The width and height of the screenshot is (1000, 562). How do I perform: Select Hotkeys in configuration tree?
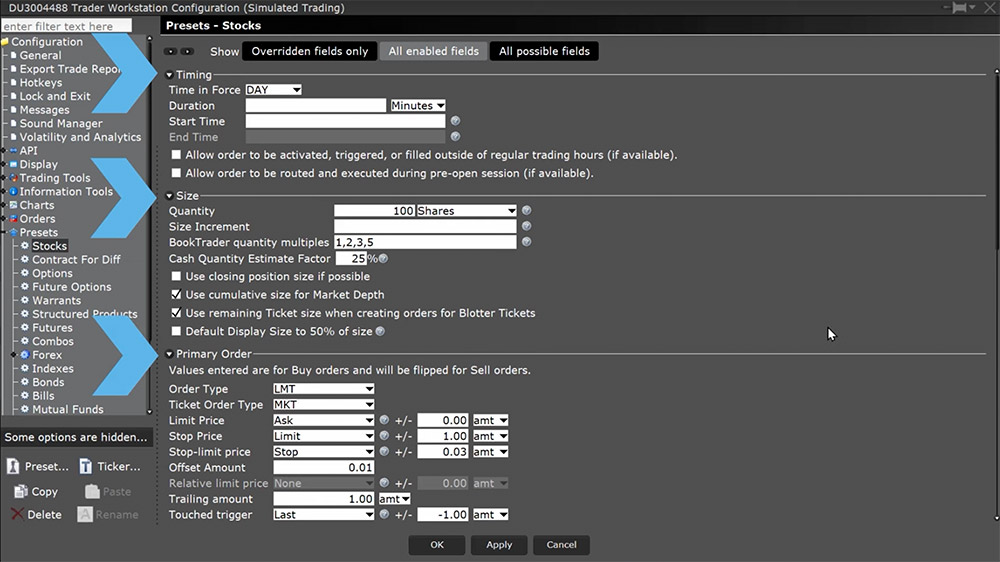[40, 82]
